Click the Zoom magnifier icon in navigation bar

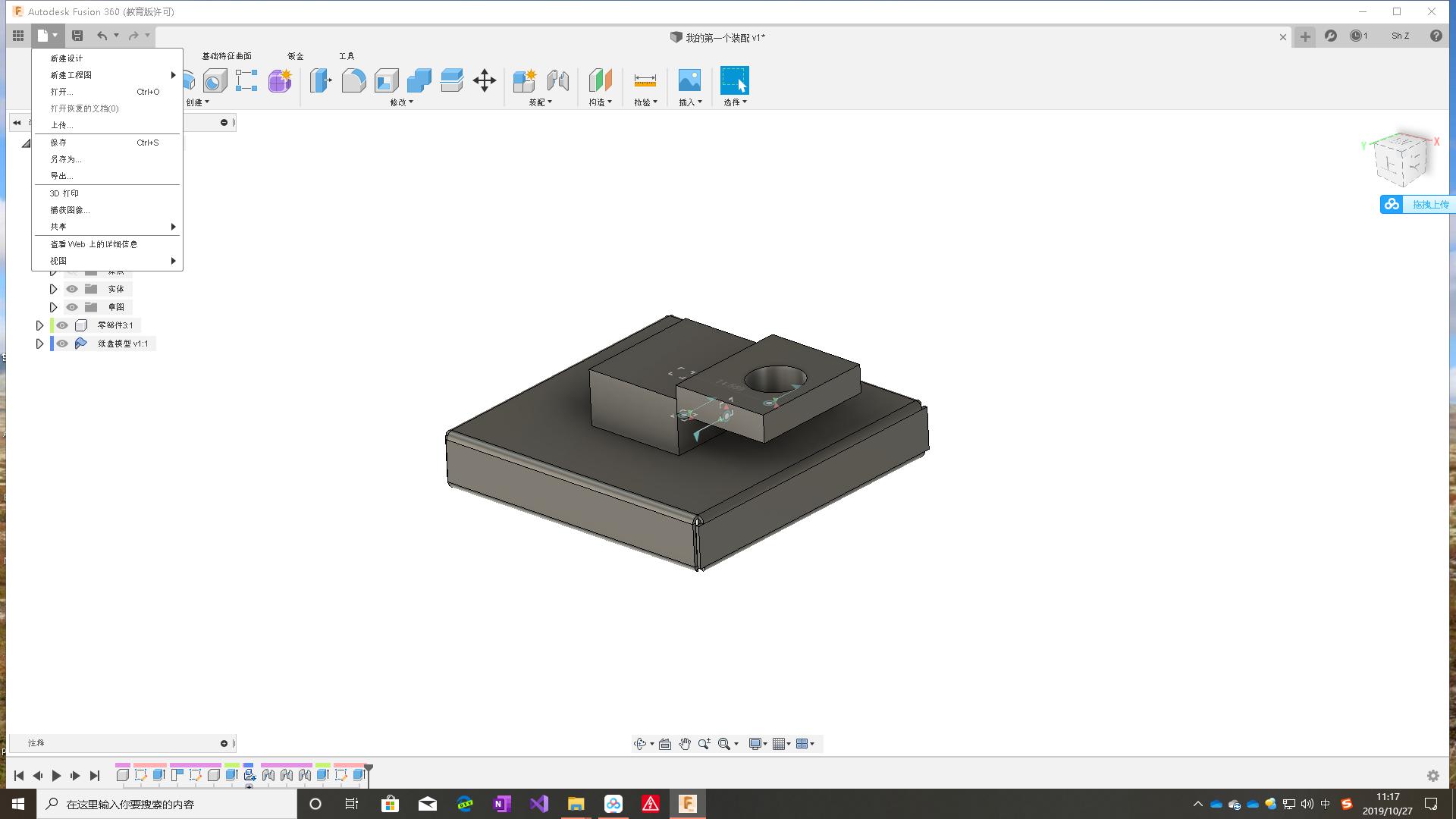704,743
